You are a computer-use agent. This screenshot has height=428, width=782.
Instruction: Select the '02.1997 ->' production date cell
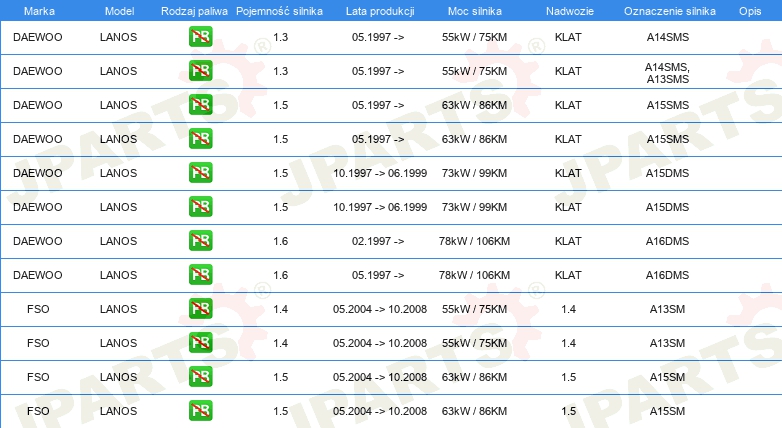point(378,241)
